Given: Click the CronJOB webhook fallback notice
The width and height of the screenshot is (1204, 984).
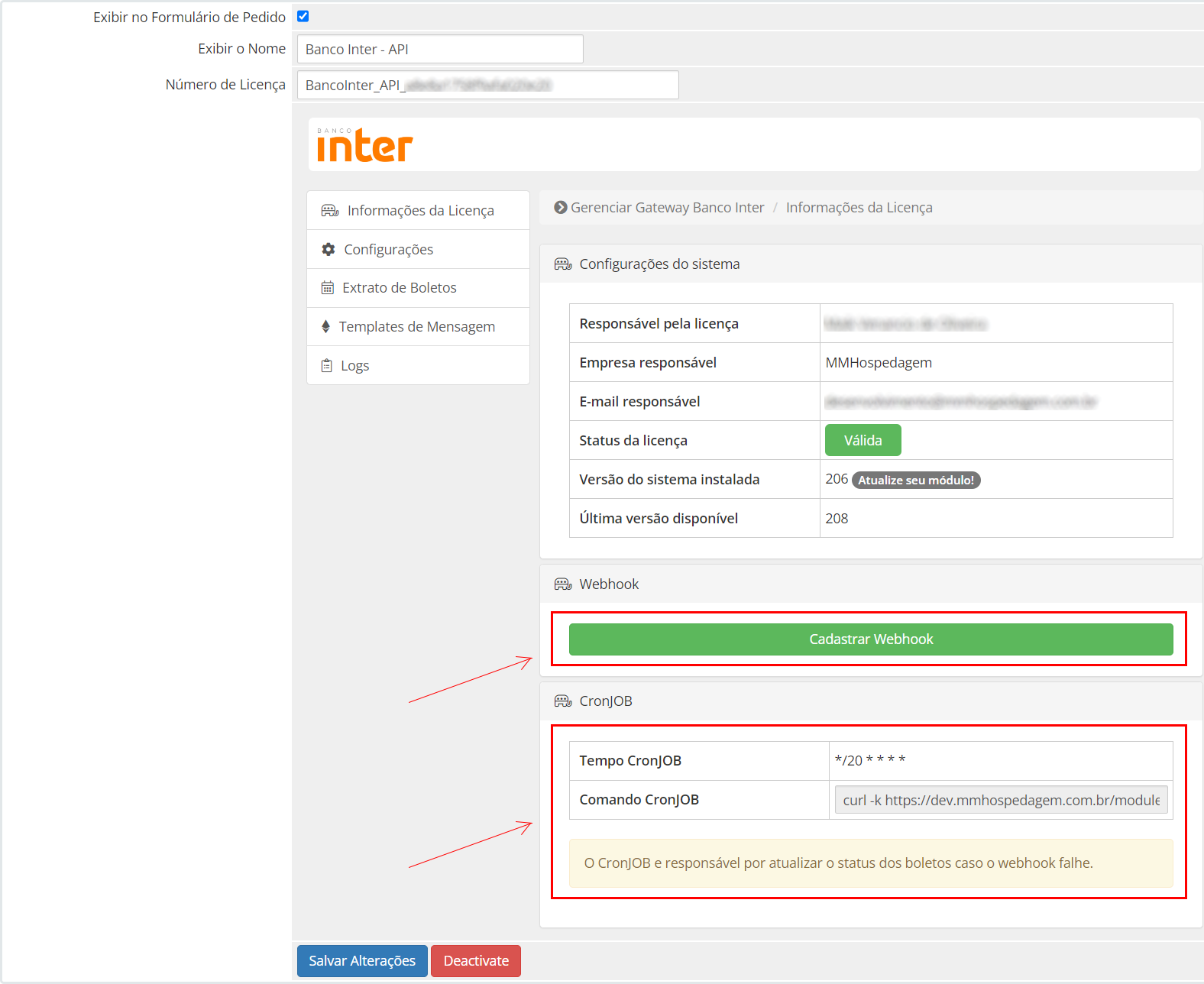Looking at the screenshot, I should pyautogui.click(x=871, y=863).
